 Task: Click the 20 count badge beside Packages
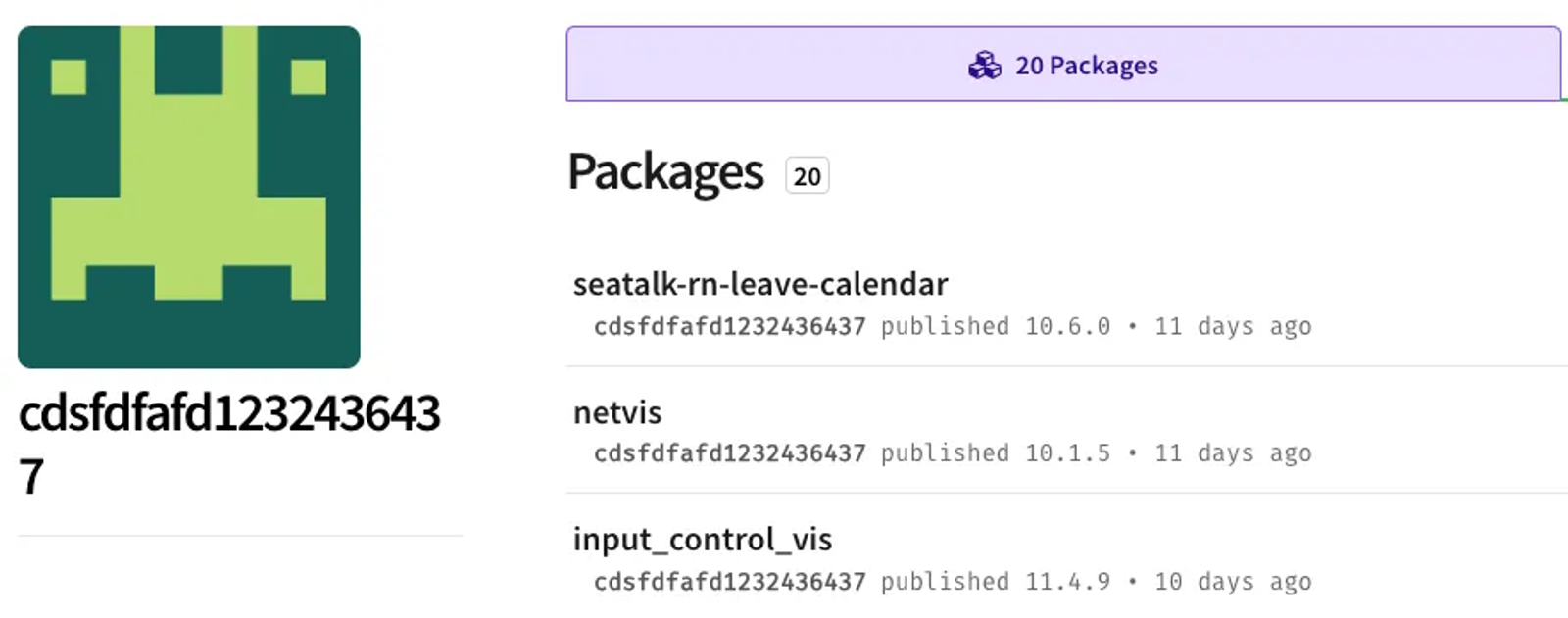click(807, 176)
